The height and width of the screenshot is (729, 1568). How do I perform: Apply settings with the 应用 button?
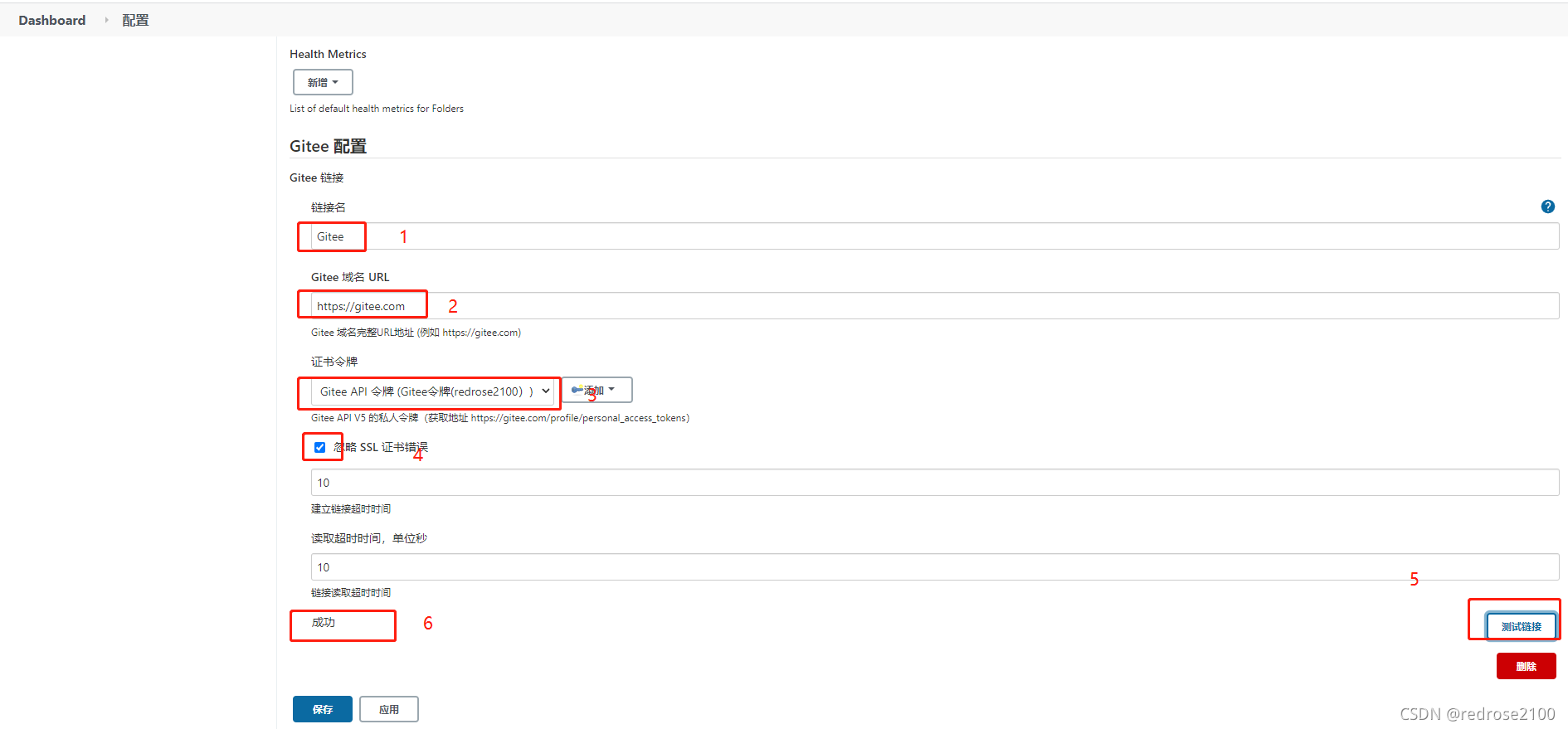pyautogui.click(x=389, y=709)
